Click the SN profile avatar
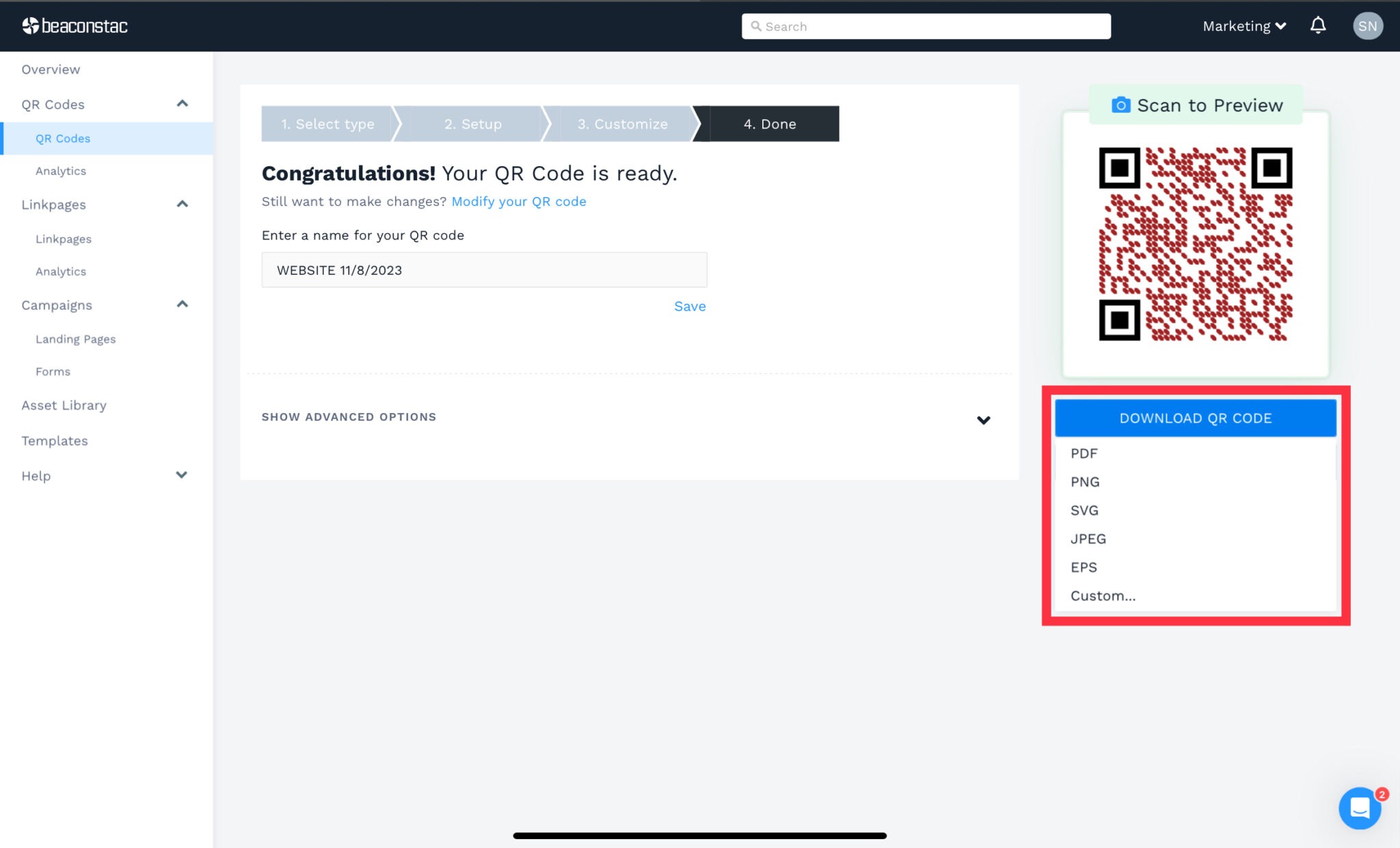The image size is (1400, 848). [x=1368, y=25]
